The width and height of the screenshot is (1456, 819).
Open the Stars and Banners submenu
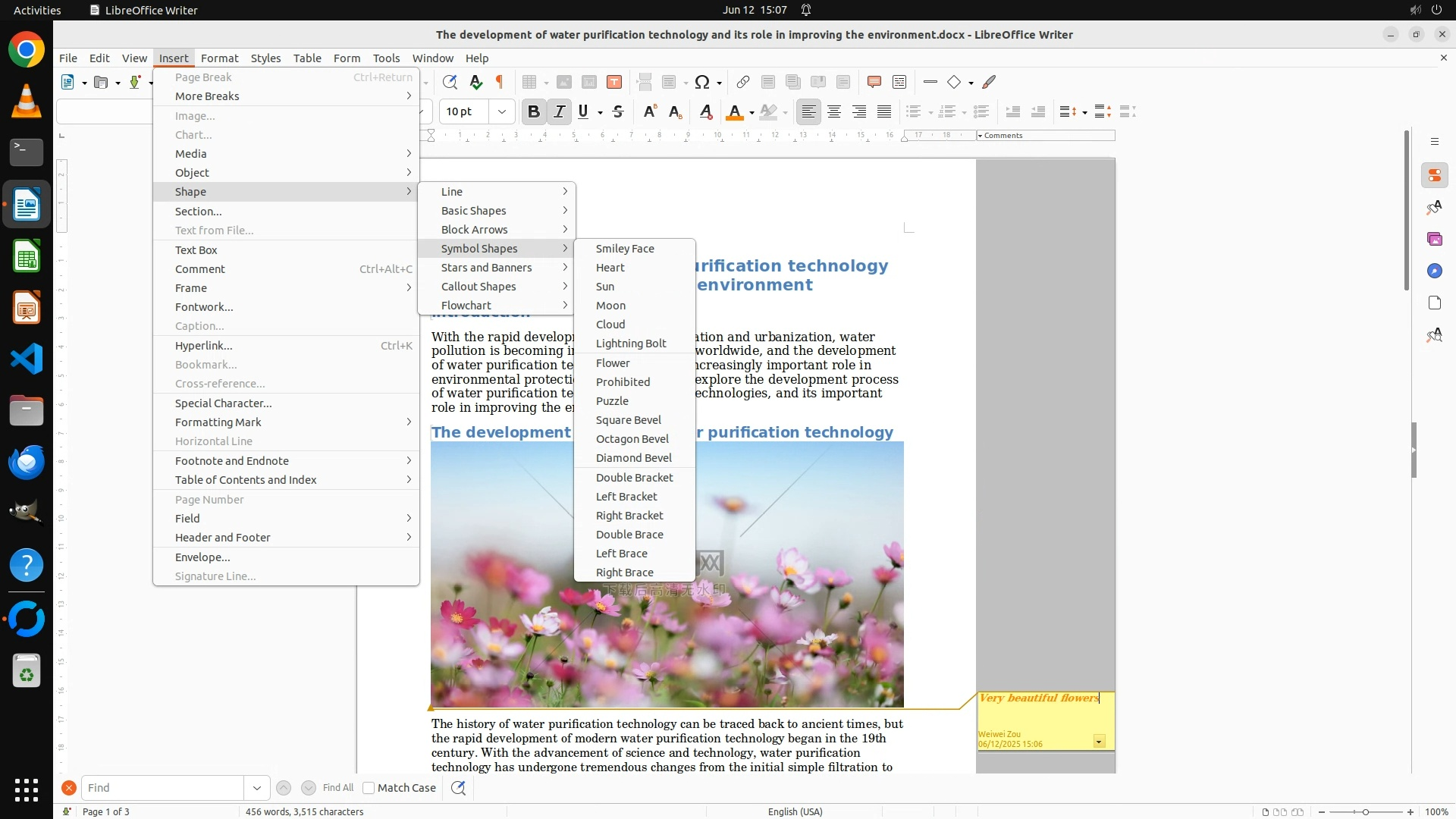coord(486,268)
